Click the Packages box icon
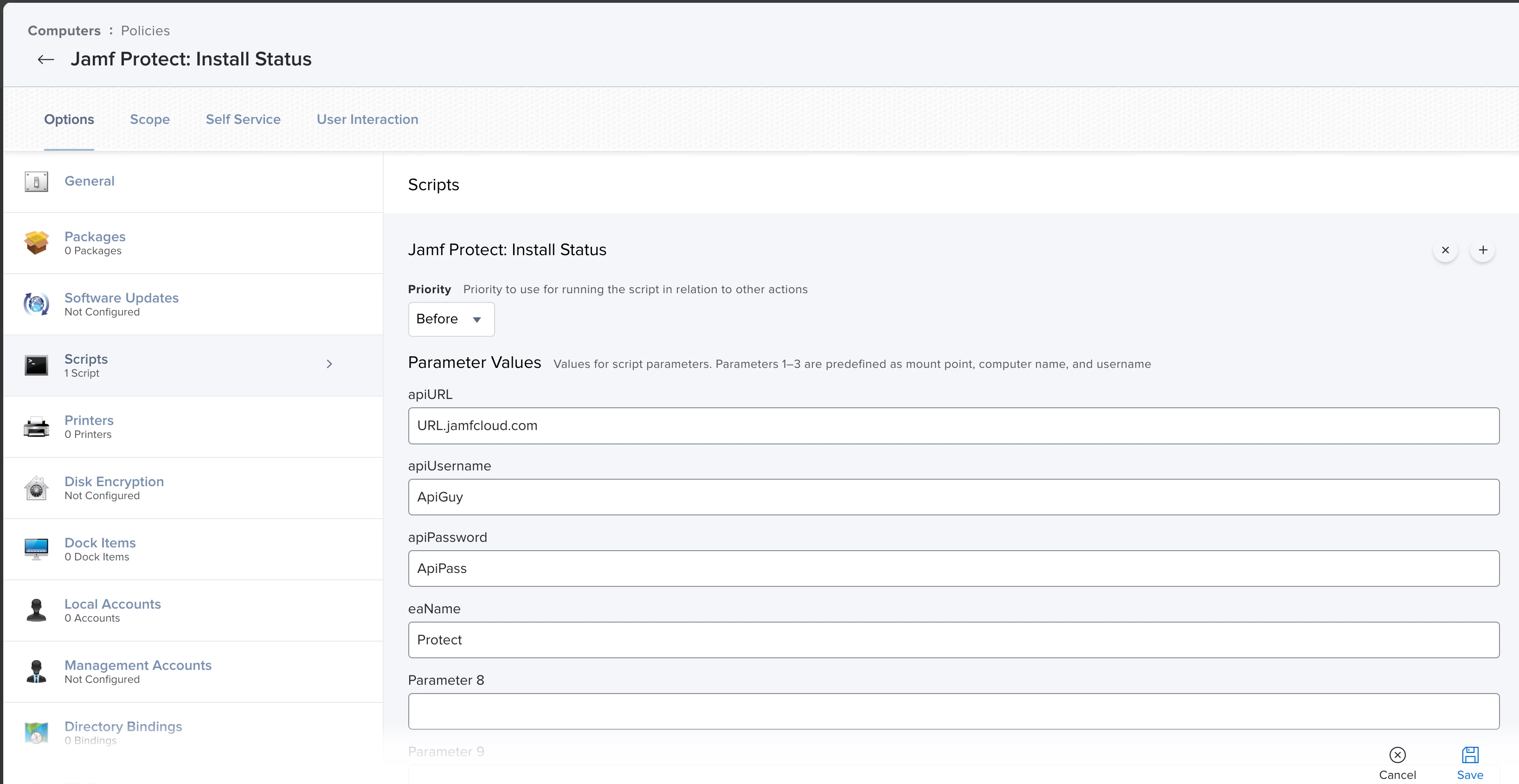The height and width of the screenshot is (784, 1519). coord(37,243)
